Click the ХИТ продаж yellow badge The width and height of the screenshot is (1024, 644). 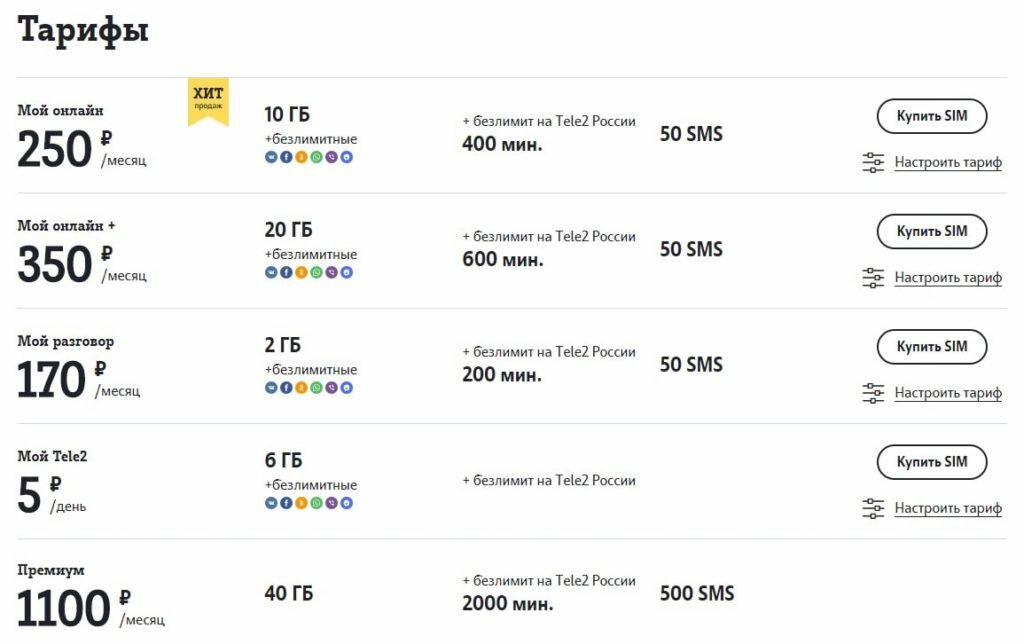[x=208, y=100]
